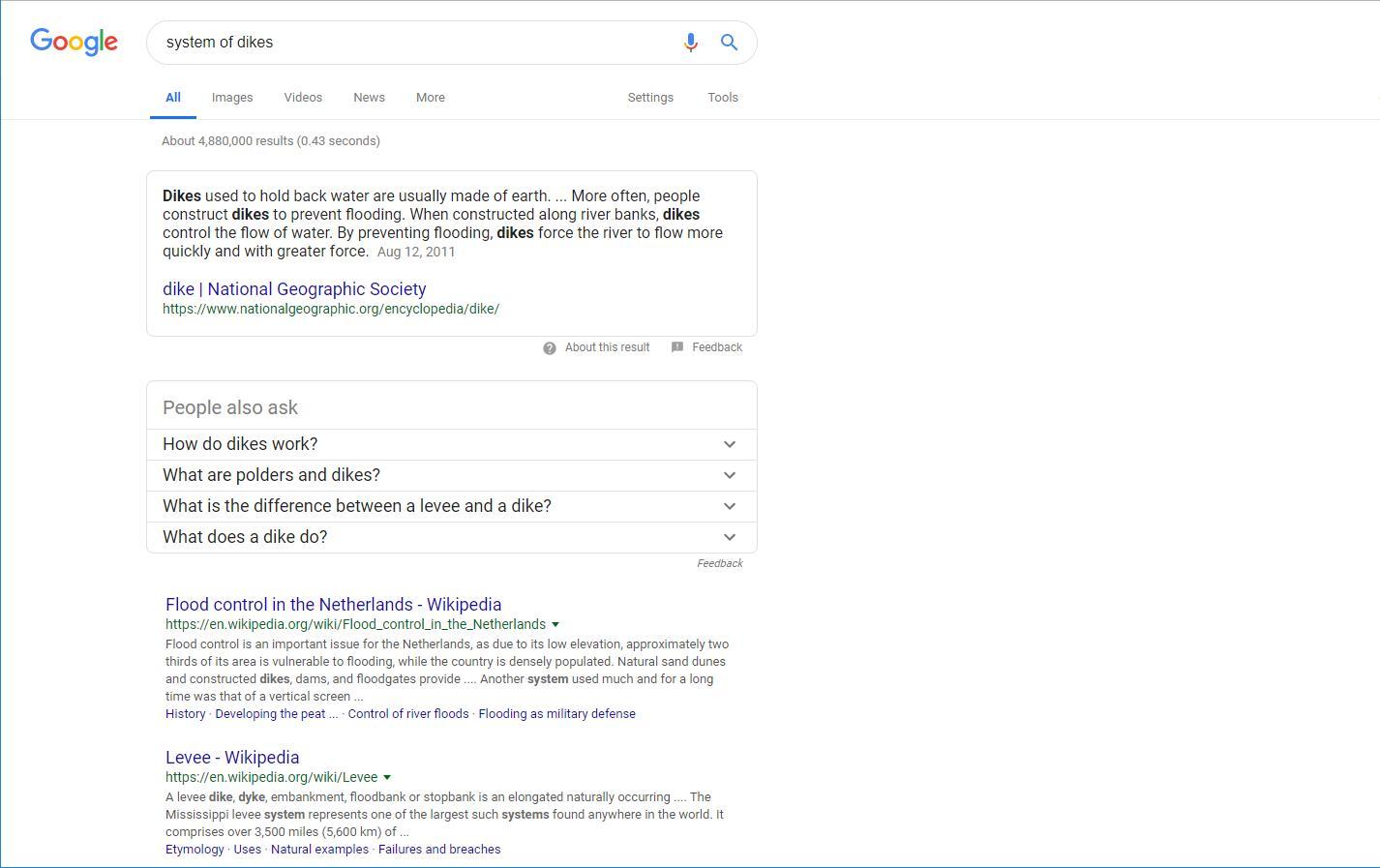Image resolution: width=1380 pixels, height=868 pixels.
Task: Open the search Tools options
Action: pos(723,98)
